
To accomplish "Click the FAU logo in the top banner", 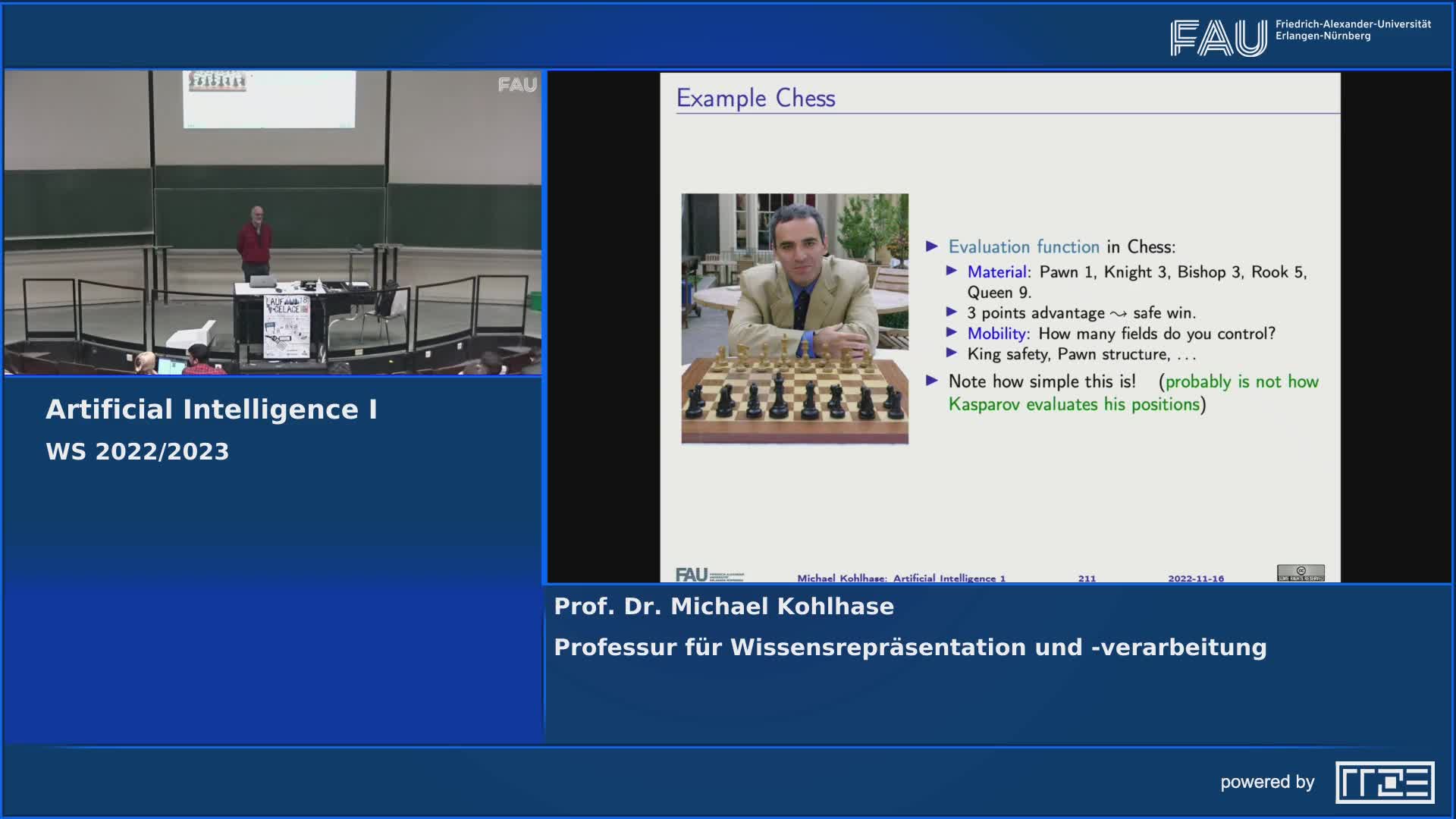I will (1218, 38).
